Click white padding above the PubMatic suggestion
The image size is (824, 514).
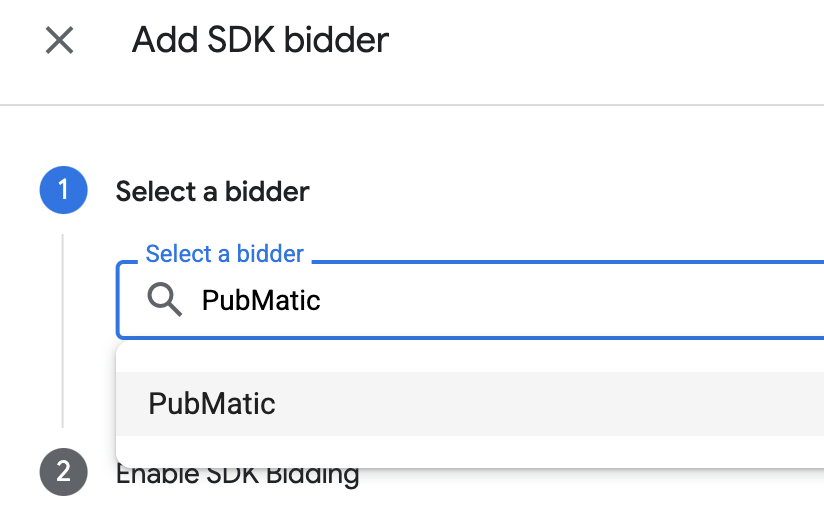click(x=400, y=358)
